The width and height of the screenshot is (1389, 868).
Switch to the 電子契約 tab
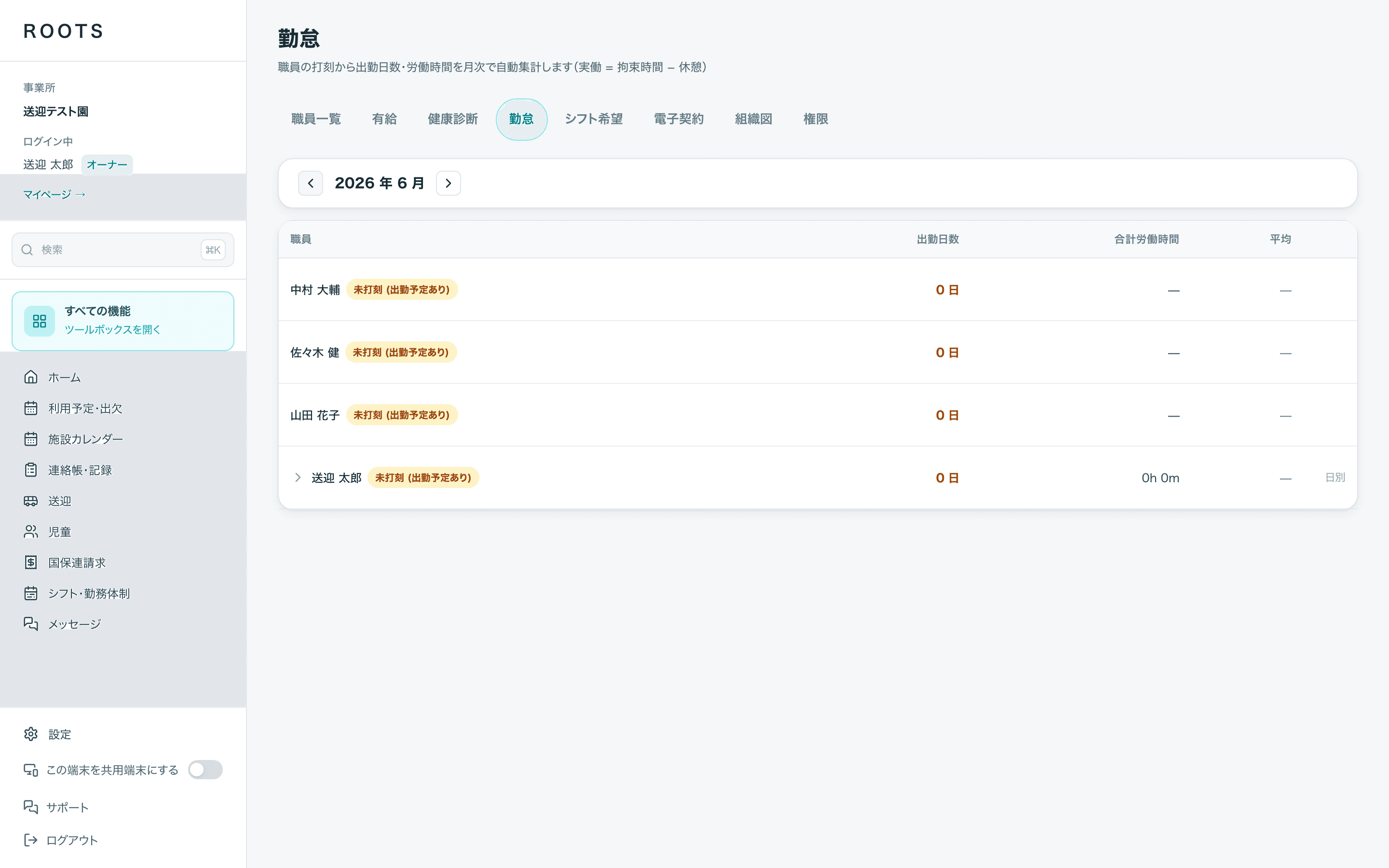(x=679, y=119)
